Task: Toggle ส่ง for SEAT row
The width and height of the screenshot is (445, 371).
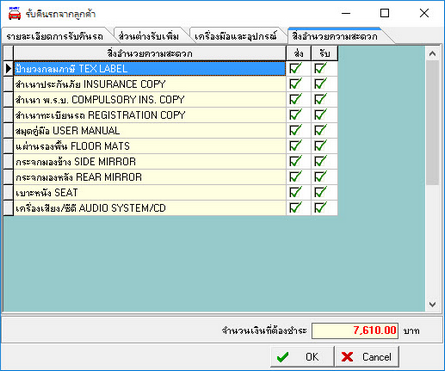Action: tap(295, 192)
